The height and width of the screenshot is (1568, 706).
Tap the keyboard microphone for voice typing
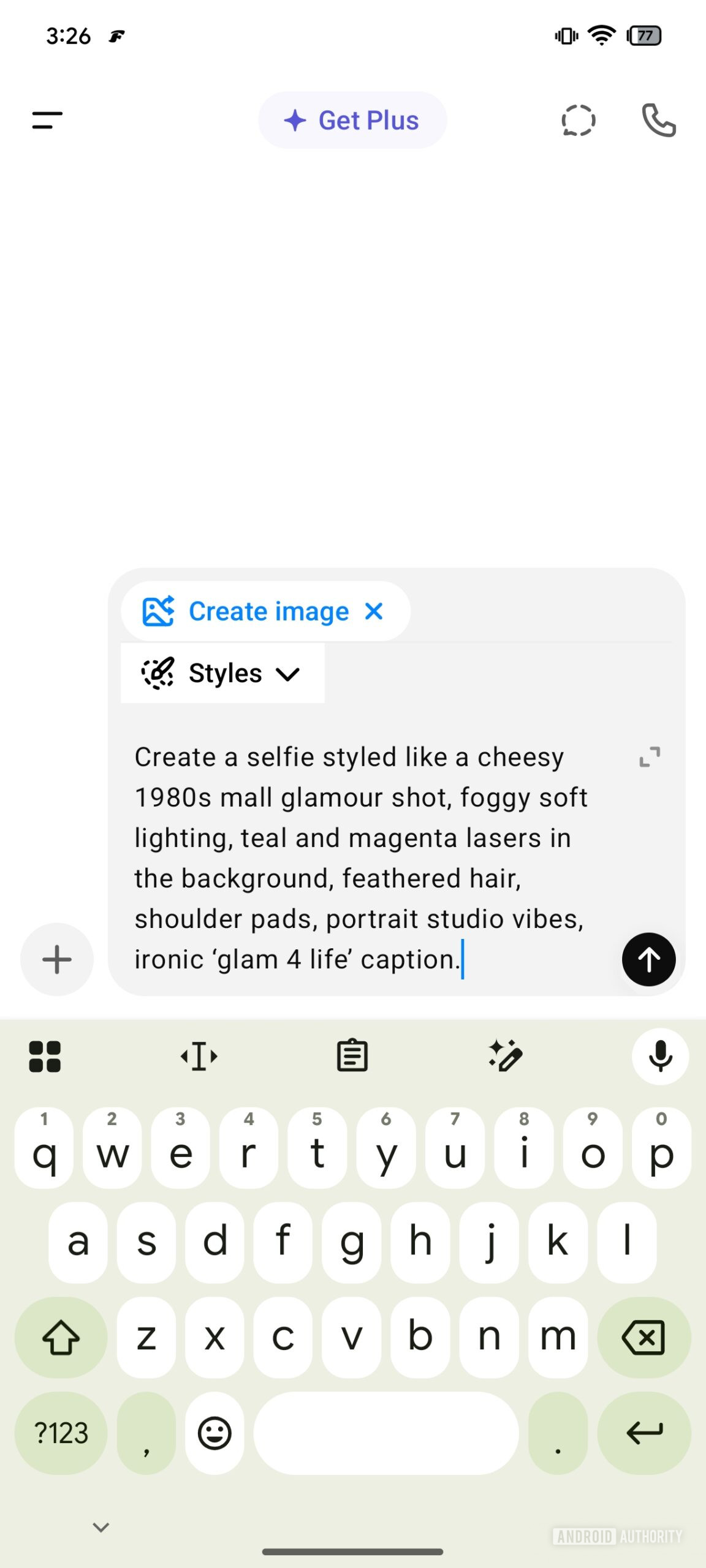pos(660,1056)
